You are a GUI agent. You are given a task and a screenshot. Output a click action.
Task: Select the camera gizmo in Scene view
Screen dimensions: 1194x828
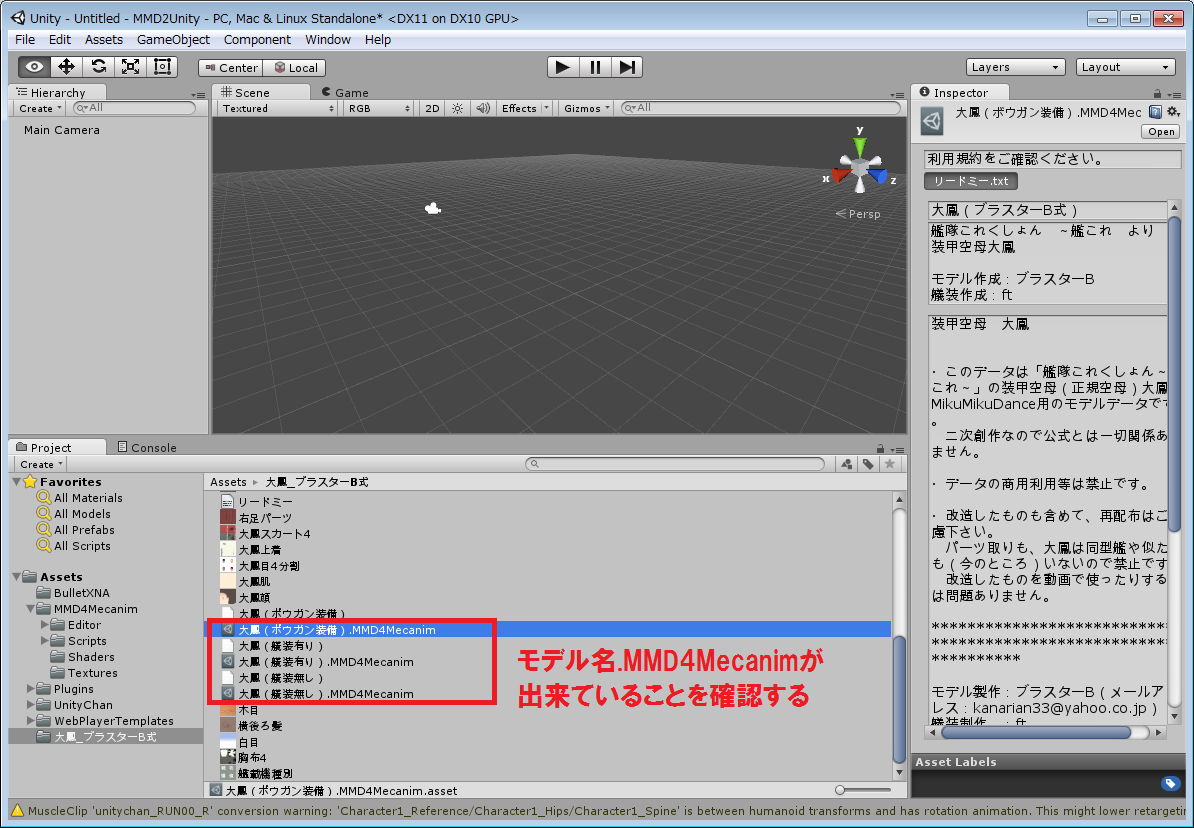(x=433, y=208)
